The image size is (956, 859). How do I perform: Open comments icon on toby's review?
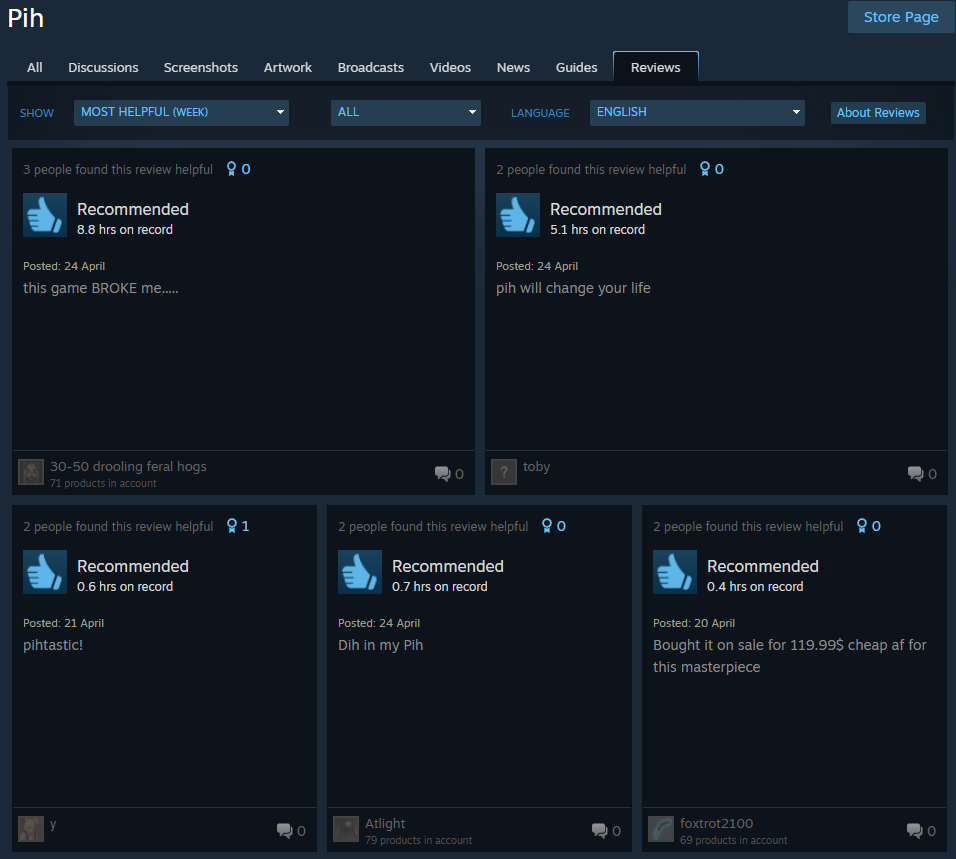pos(915,474)
